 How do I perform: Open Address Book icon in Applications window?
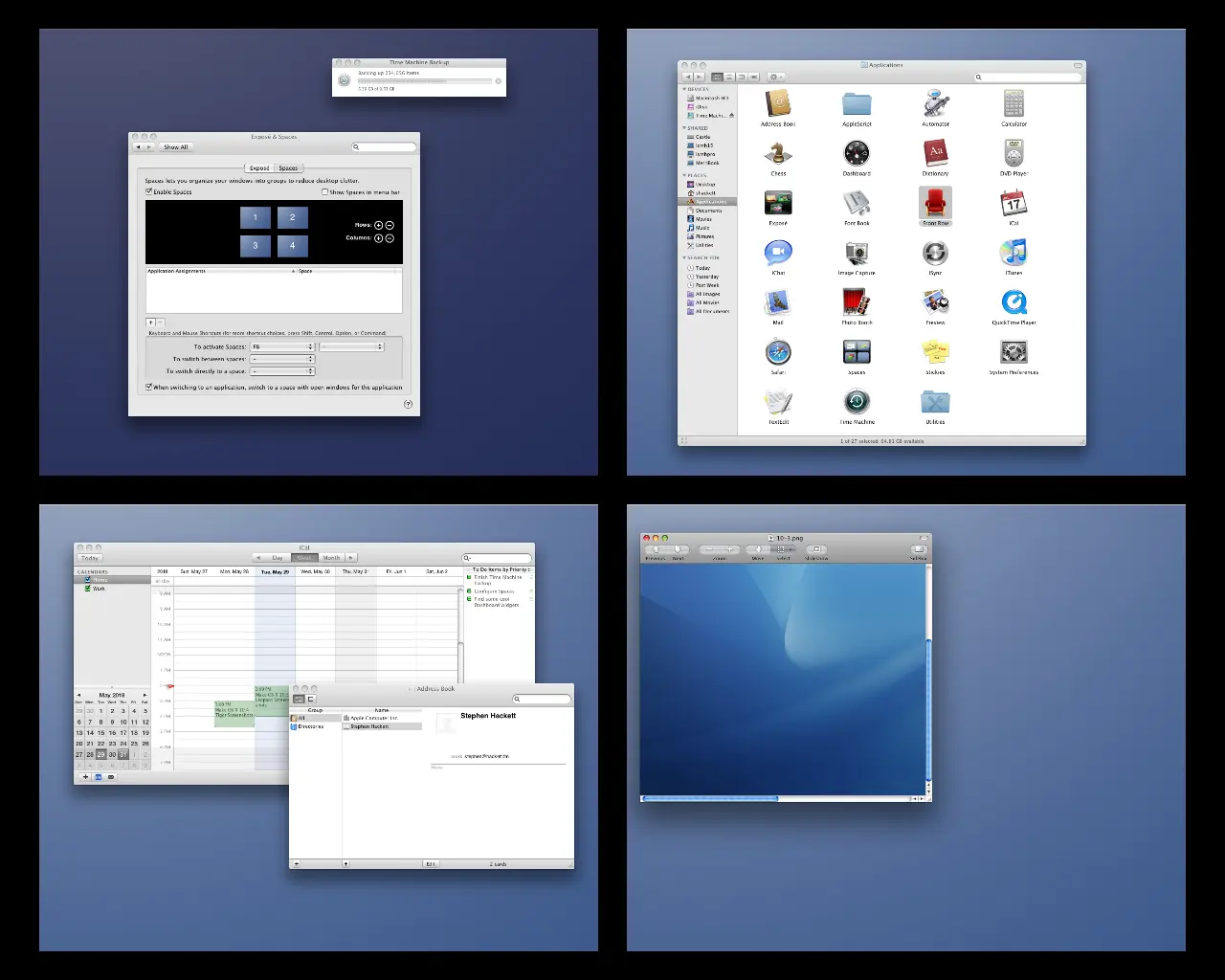click(x=778, y=103)
